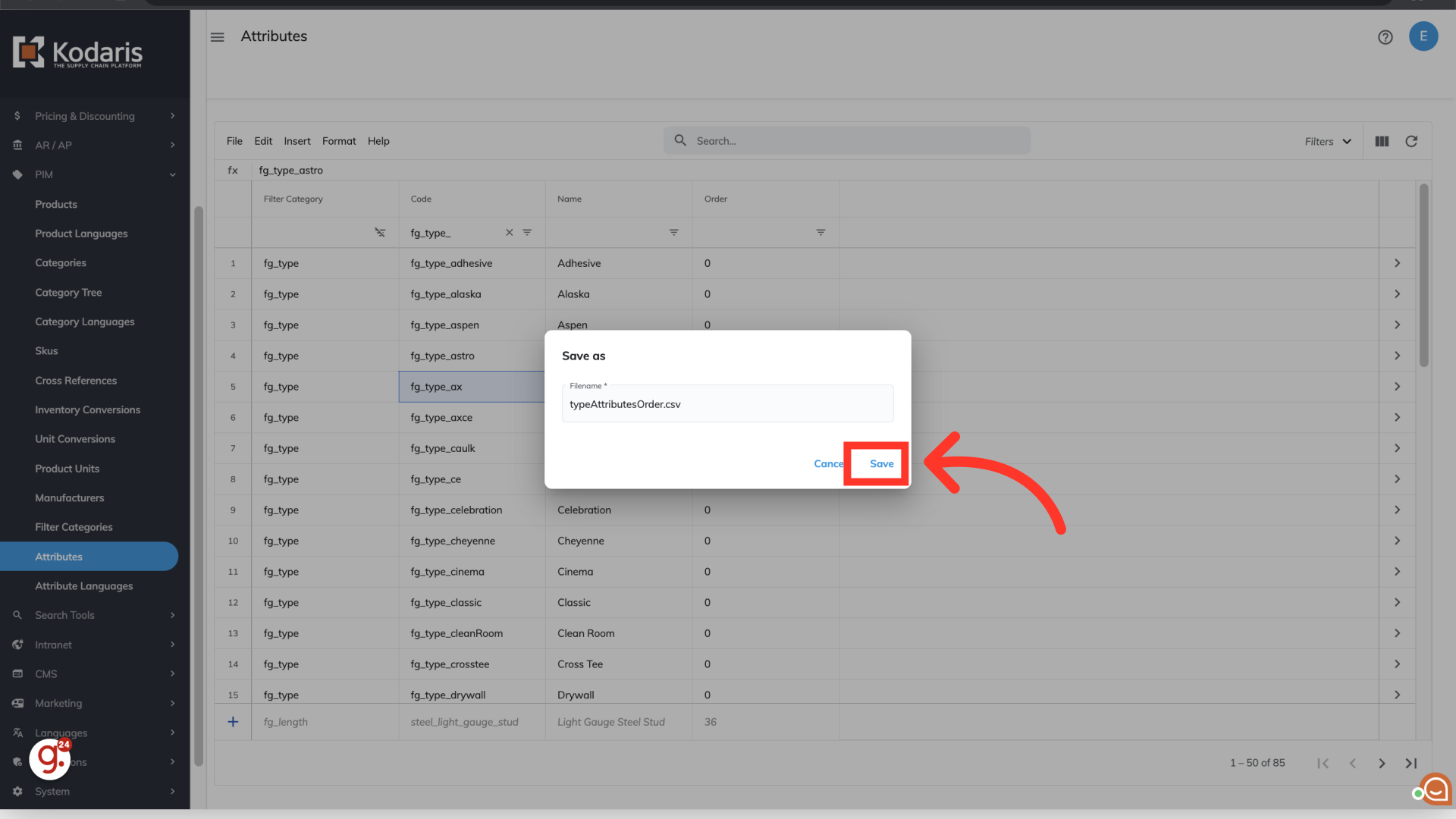Go to the last page of results
This screenshot has width=1456, height=819.
point(1410,764)
